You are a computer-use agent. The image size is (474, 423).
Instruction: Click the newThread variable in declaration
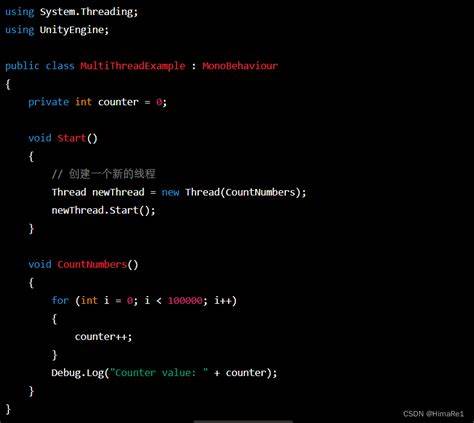click(x=118, y=192)
